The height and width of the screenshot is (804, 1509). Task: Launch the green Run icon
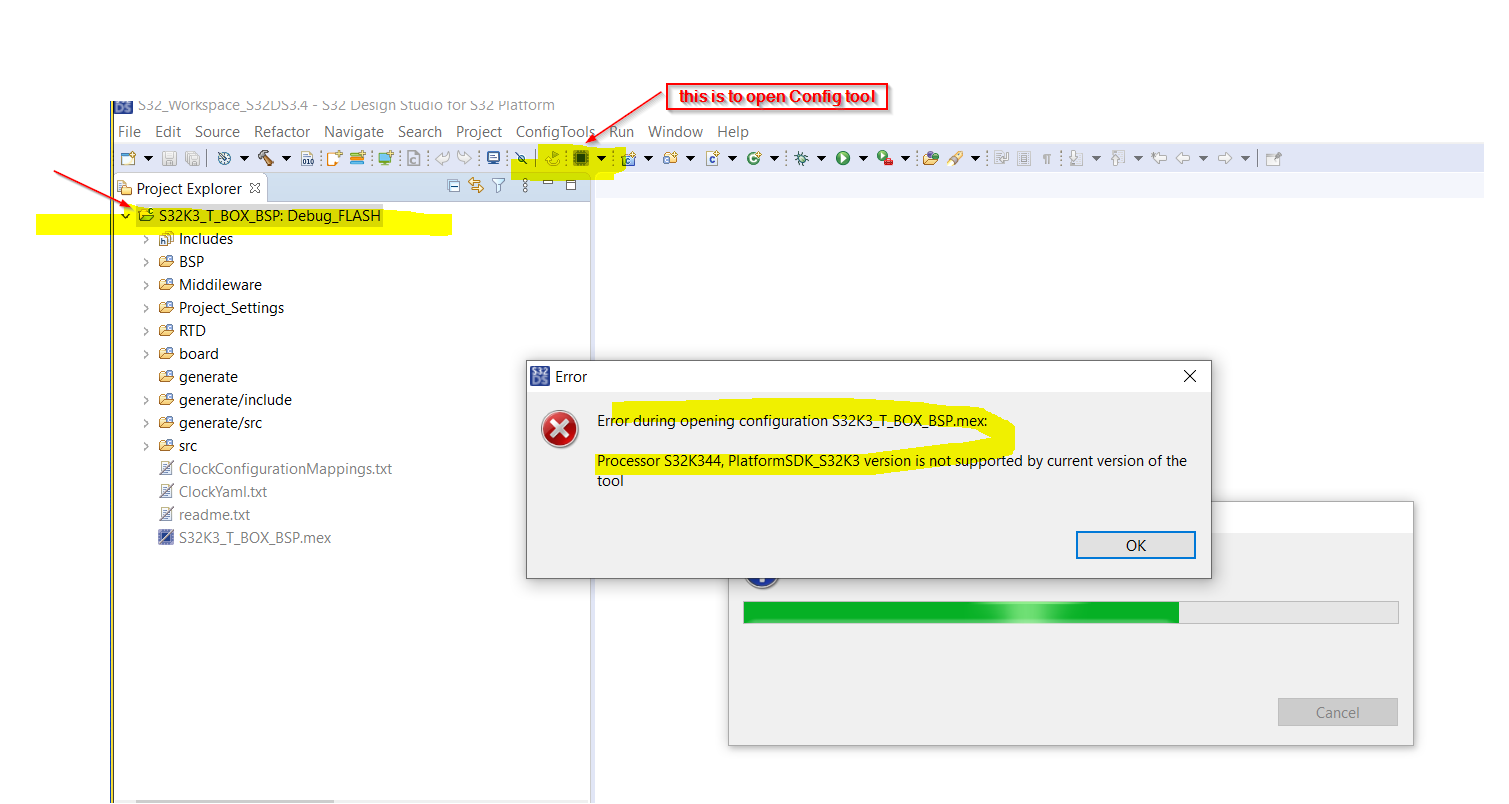845,157
